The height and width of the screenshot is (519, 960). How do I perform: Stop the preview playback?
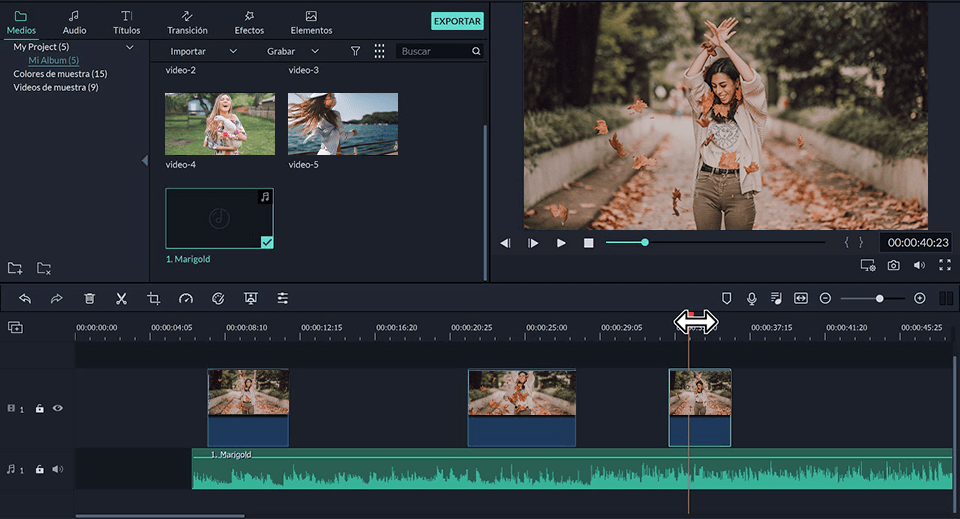coord(588,243)
